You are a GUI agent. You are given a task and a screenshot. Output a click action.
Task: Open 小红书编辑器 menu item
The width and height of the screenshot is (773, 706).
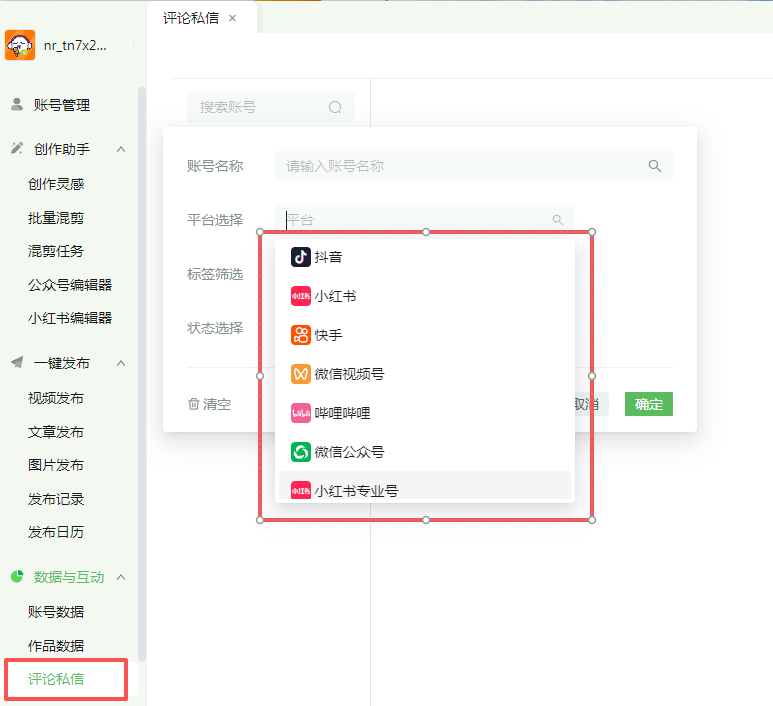coord(70,318)
